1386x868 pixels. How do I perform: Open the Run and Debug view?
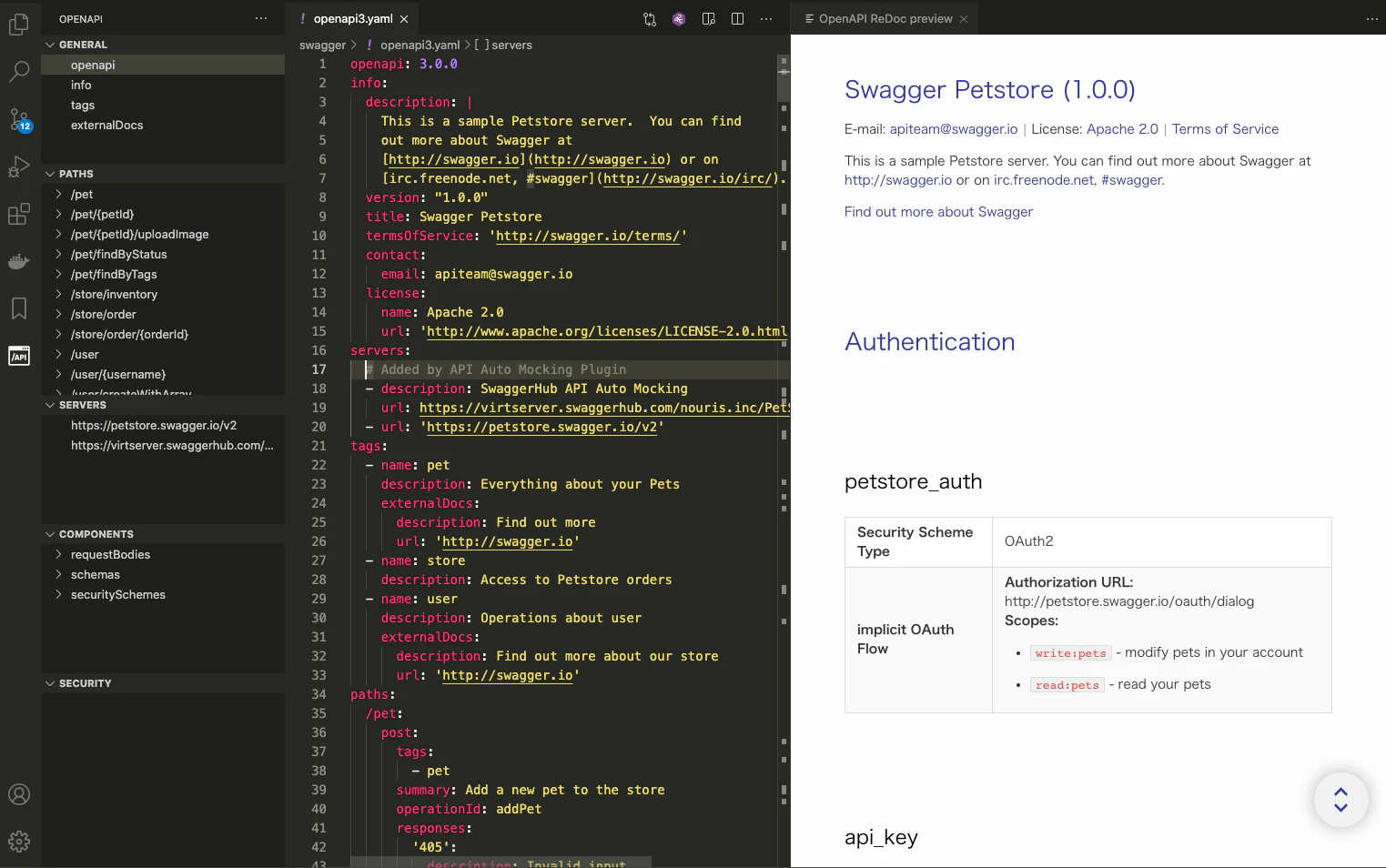point(19,167)
